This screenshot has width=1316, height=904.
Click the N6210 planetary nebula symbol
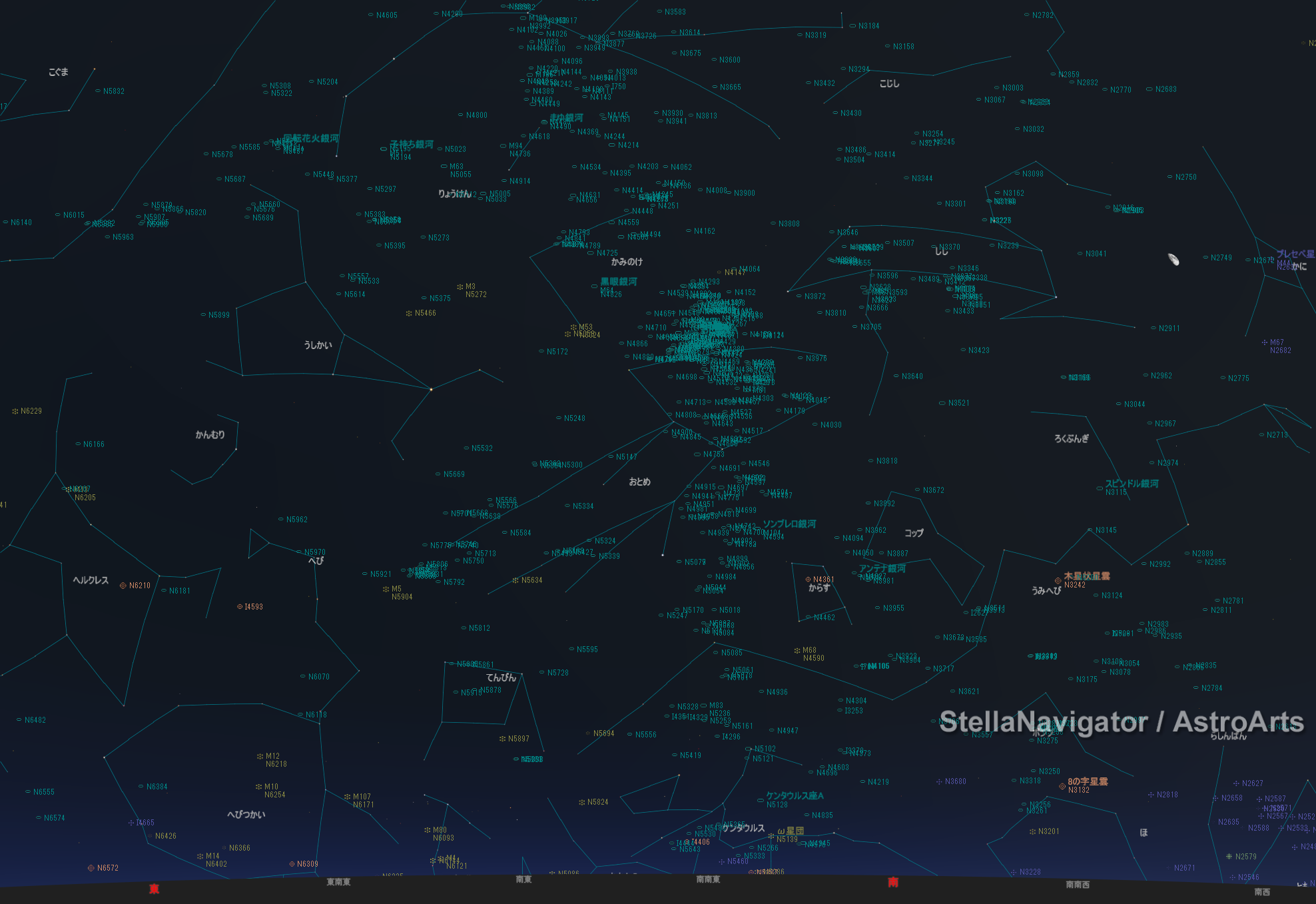point(123,586)
